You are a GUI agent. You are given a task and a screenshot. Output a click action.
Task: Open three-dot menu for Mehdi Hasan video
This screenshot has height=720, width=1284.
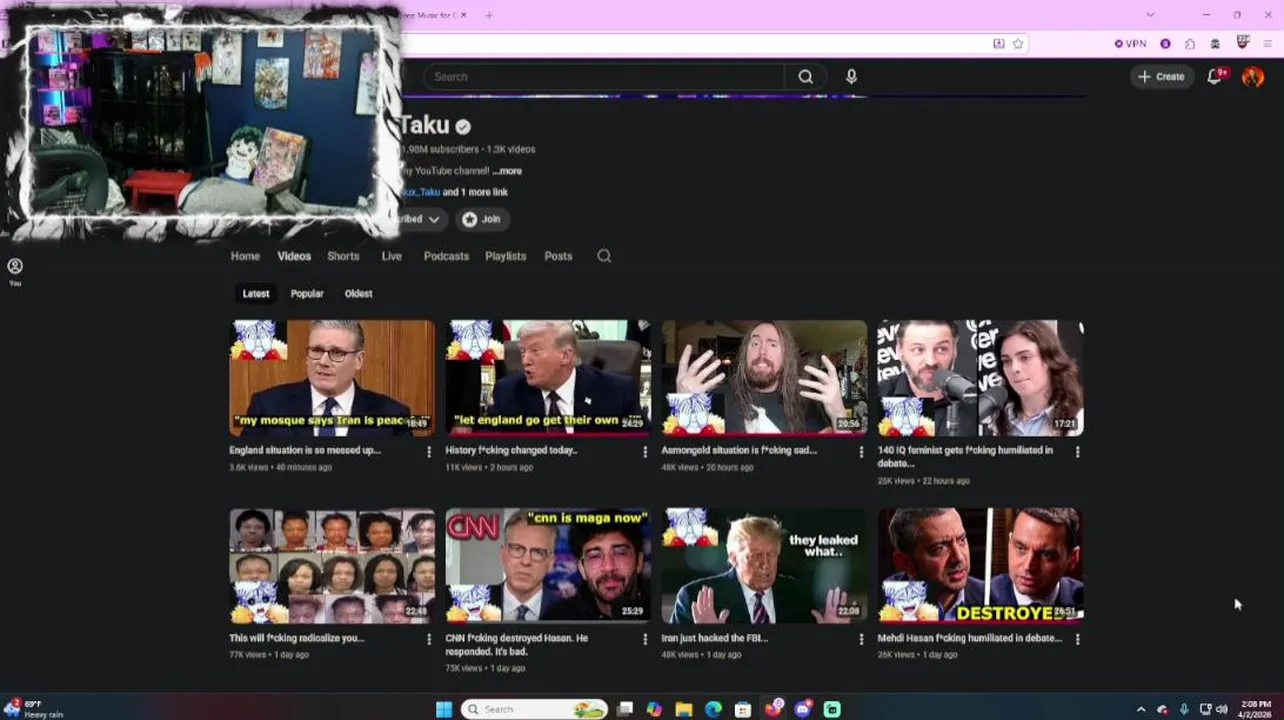(x=1077, y=639)
